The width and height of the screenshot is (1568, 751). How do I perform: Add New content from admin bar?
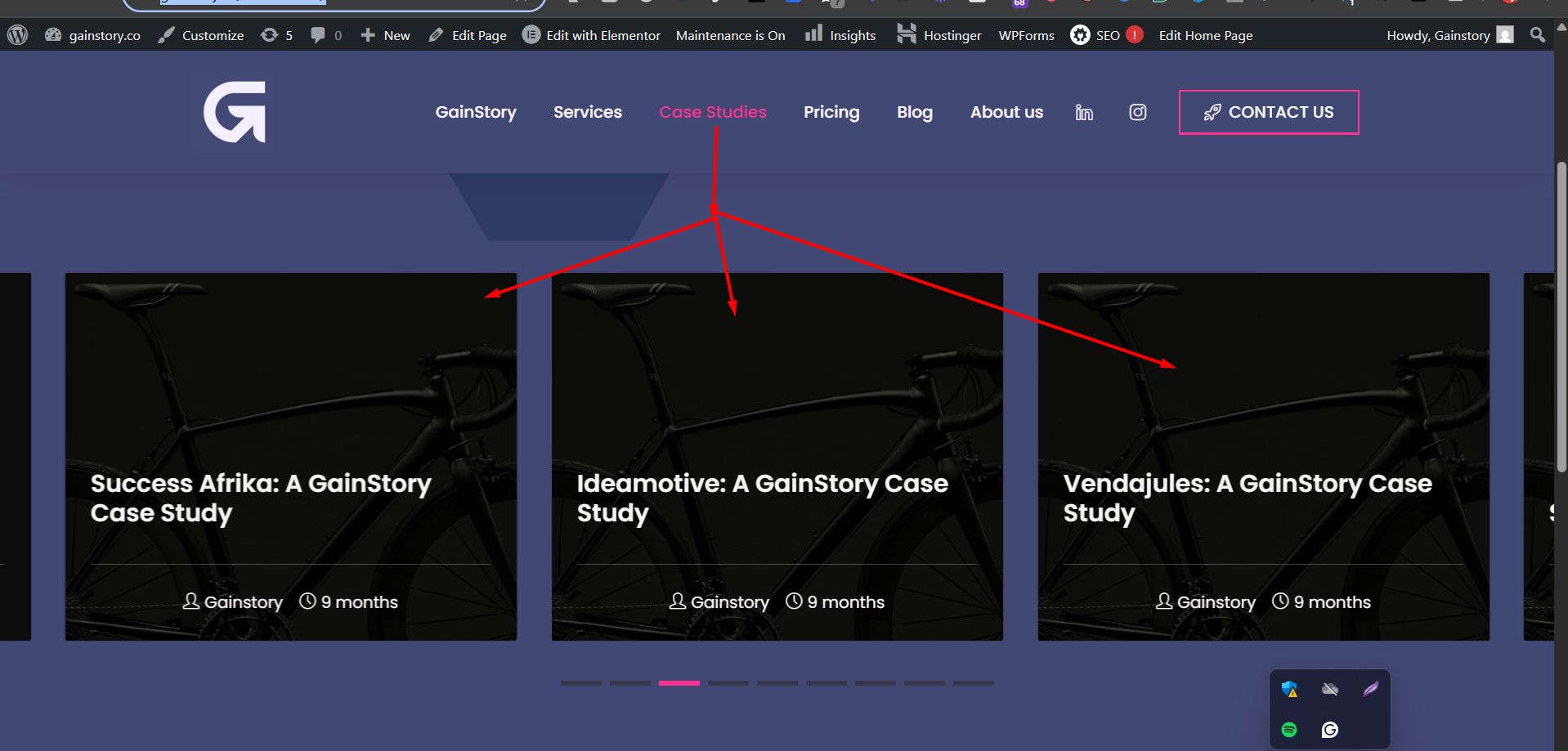pos(385,35)
